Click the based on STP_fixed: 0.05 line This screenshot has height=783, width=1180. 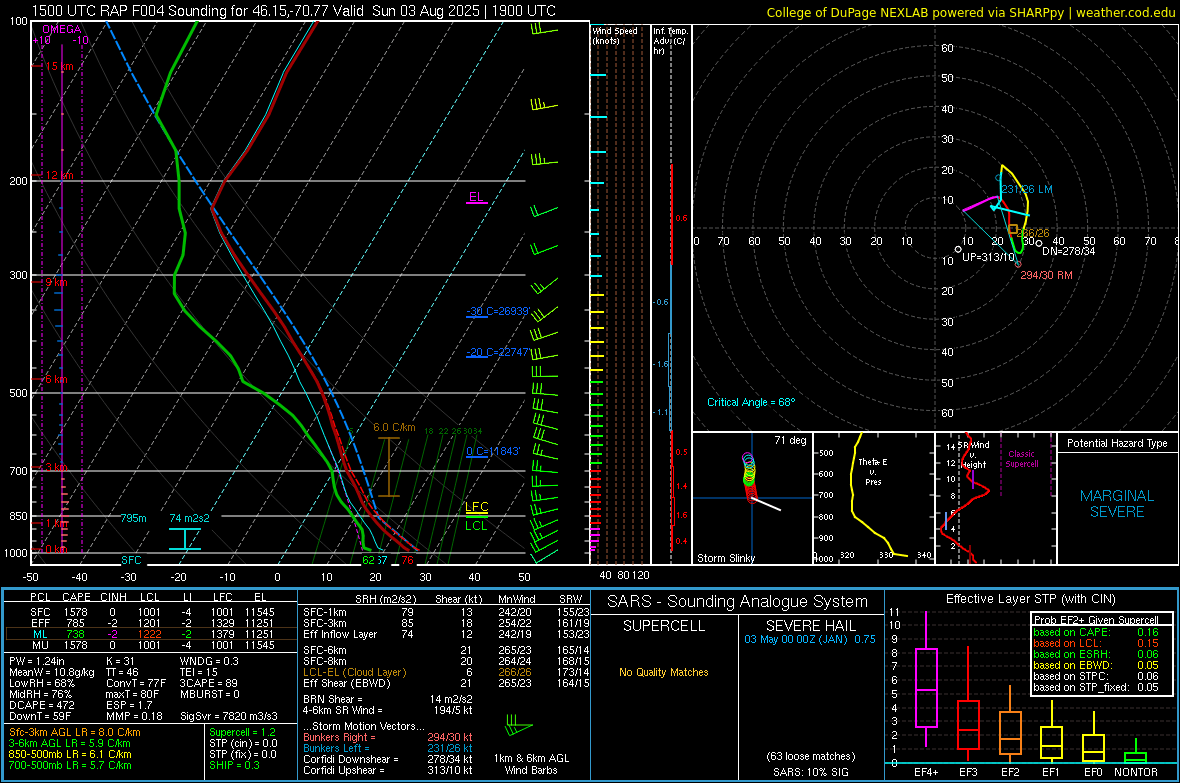coord(1096,687)
